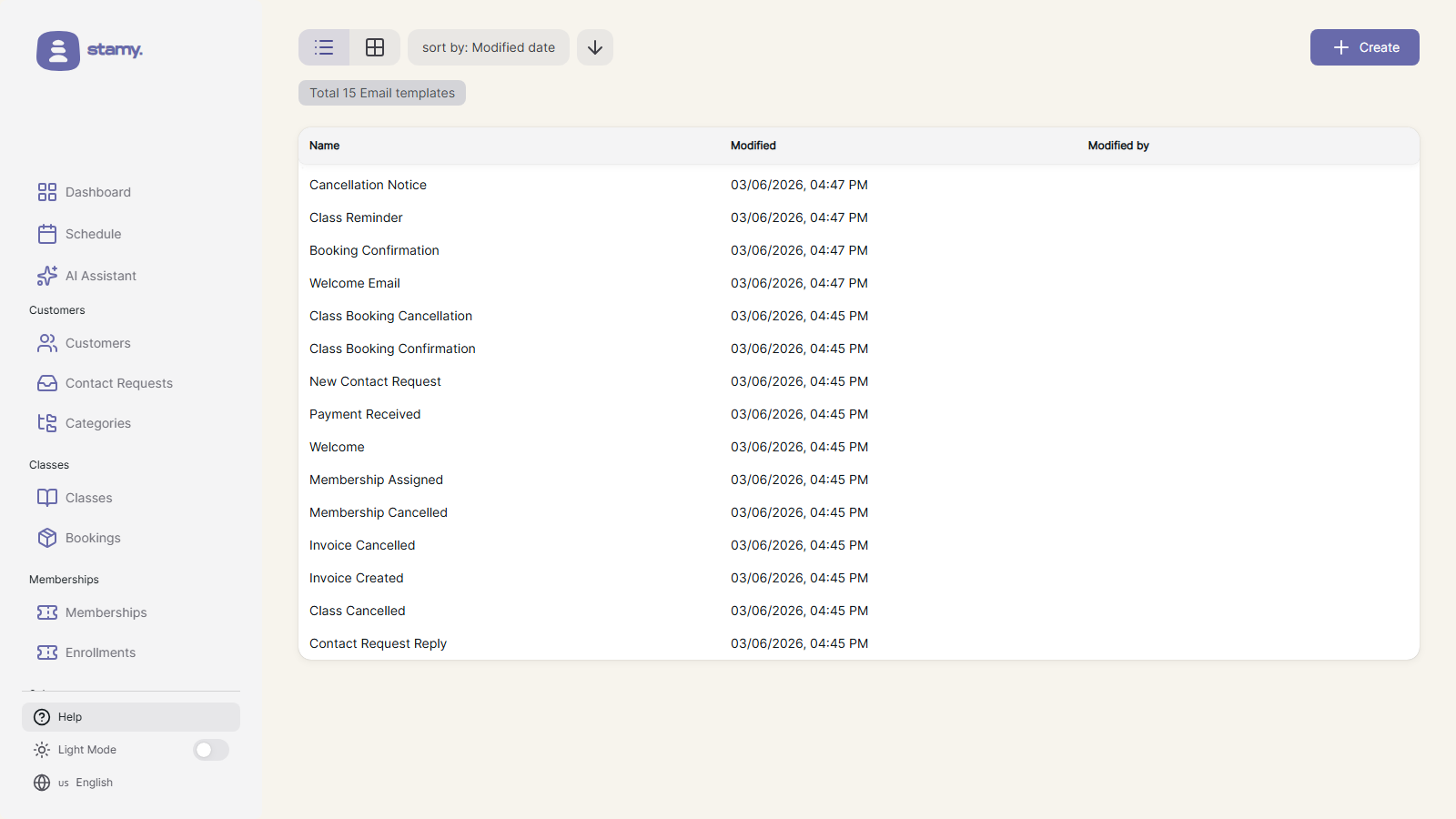Open the Payment Received template row
This screenshot has height=819, width=1456.
pyautogui.click(x=365, y=414)
